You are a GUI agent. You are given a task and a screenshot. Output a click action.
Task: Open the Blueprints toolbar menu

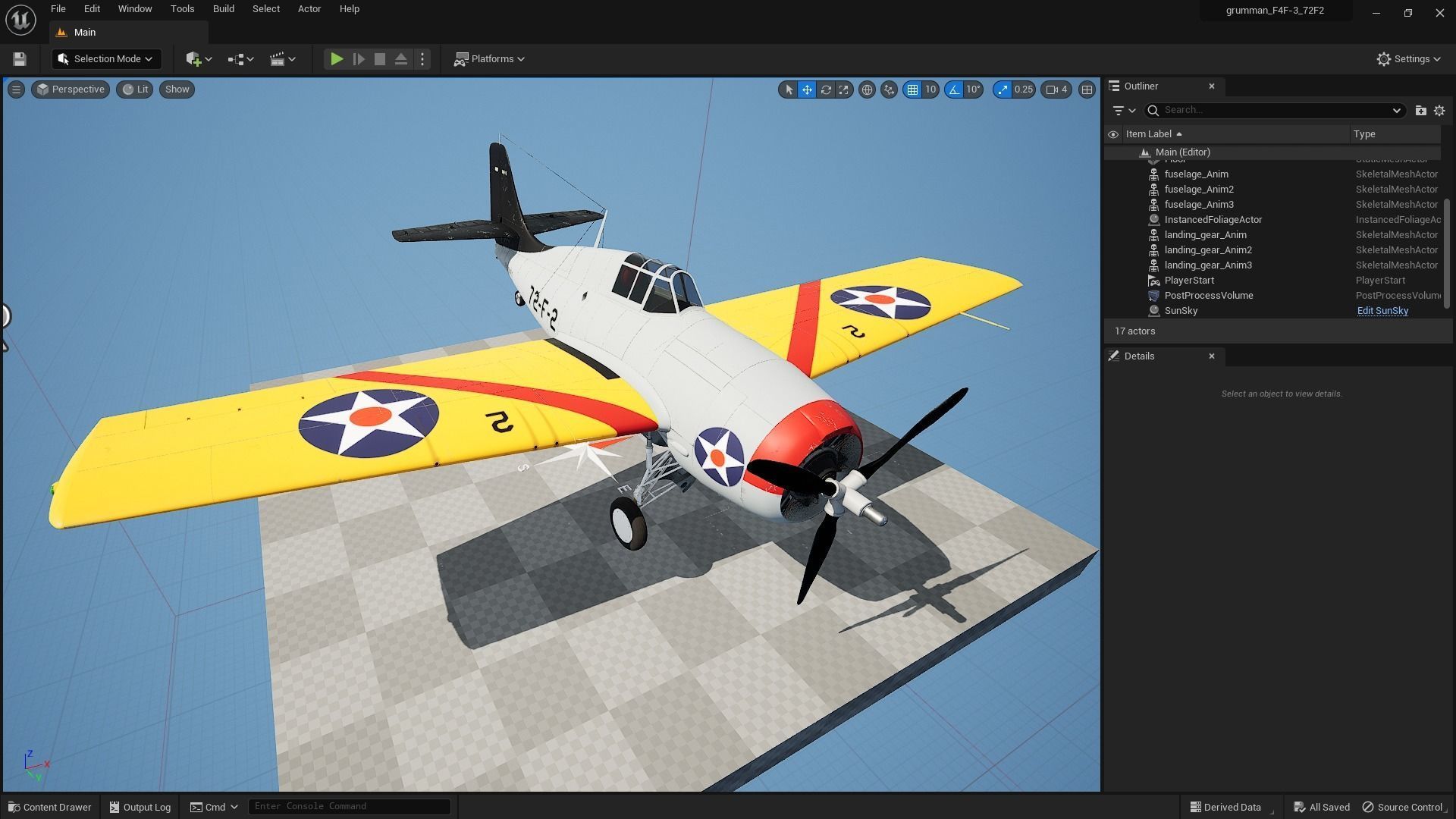coord(240,59)
